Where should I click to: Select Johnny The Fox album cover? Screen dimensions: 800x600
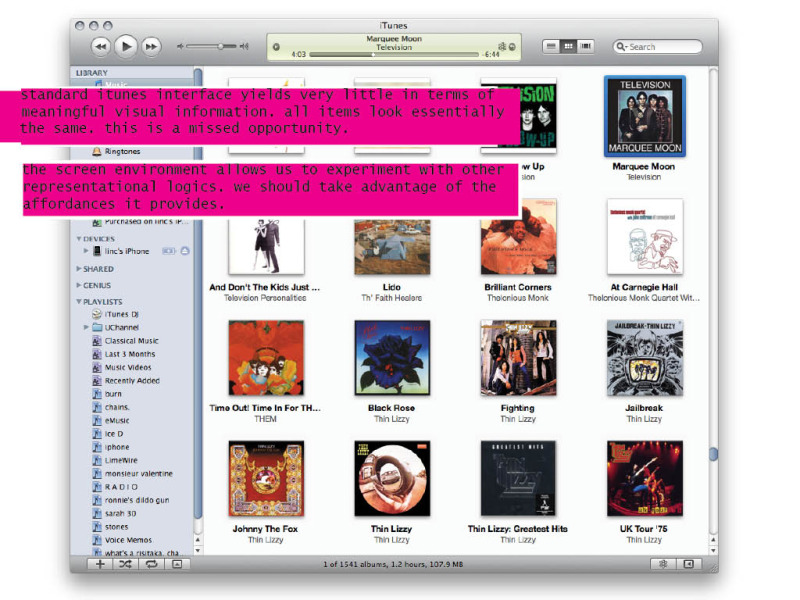click(266, 479)
